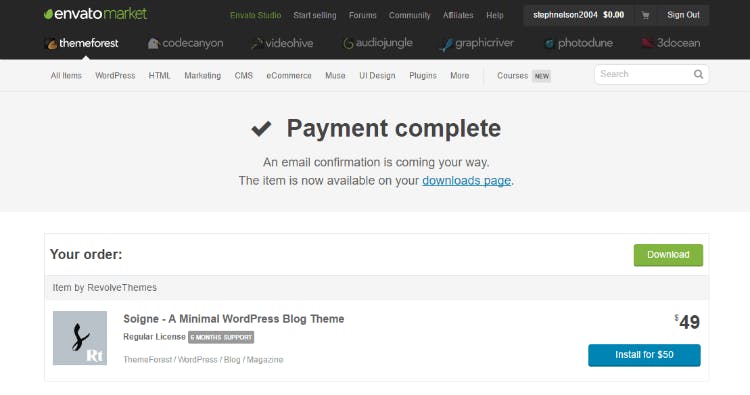
Task: Open the WordPress category menu
Action: [115, 76]
